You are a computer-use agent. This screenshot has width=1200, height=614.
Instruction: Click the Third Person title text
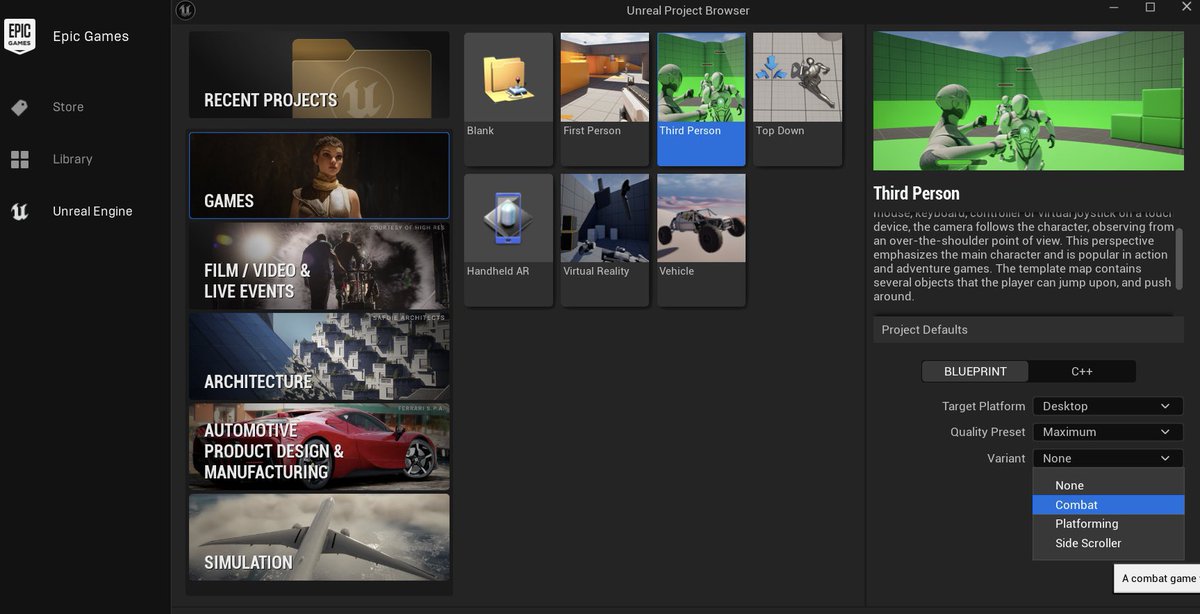point(916,193)
